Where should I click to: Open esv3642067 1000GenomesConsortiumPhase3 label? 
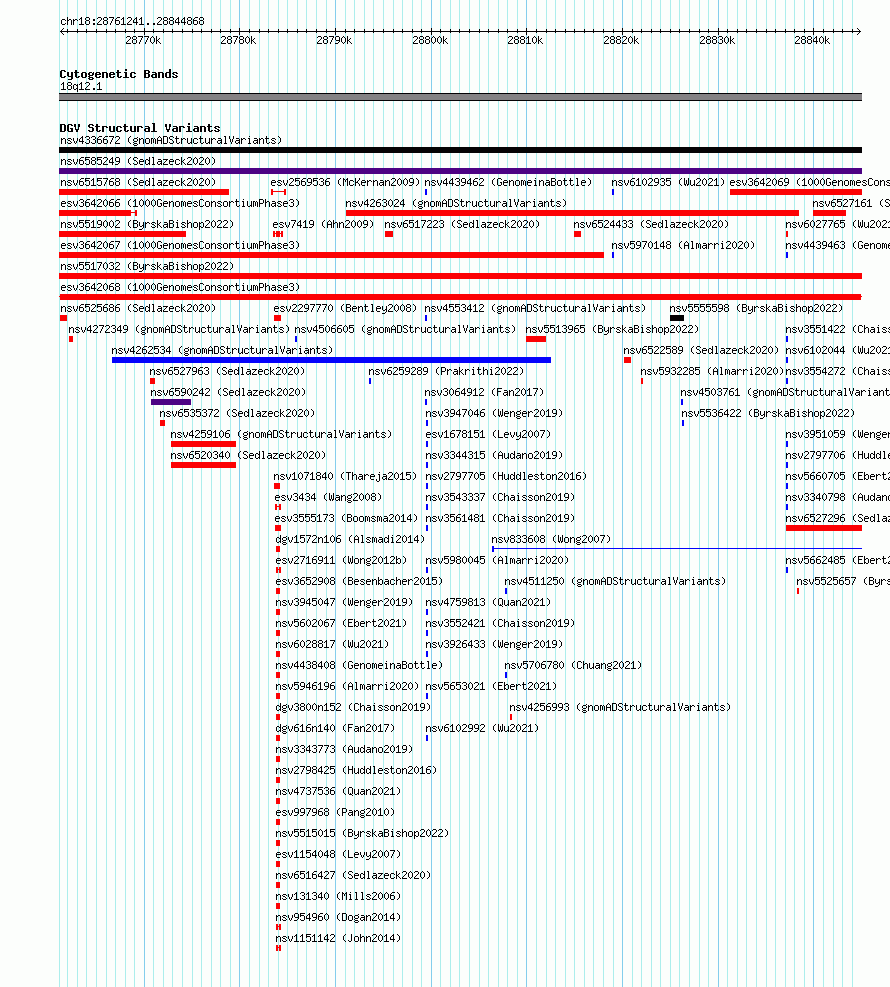[180, 245]
